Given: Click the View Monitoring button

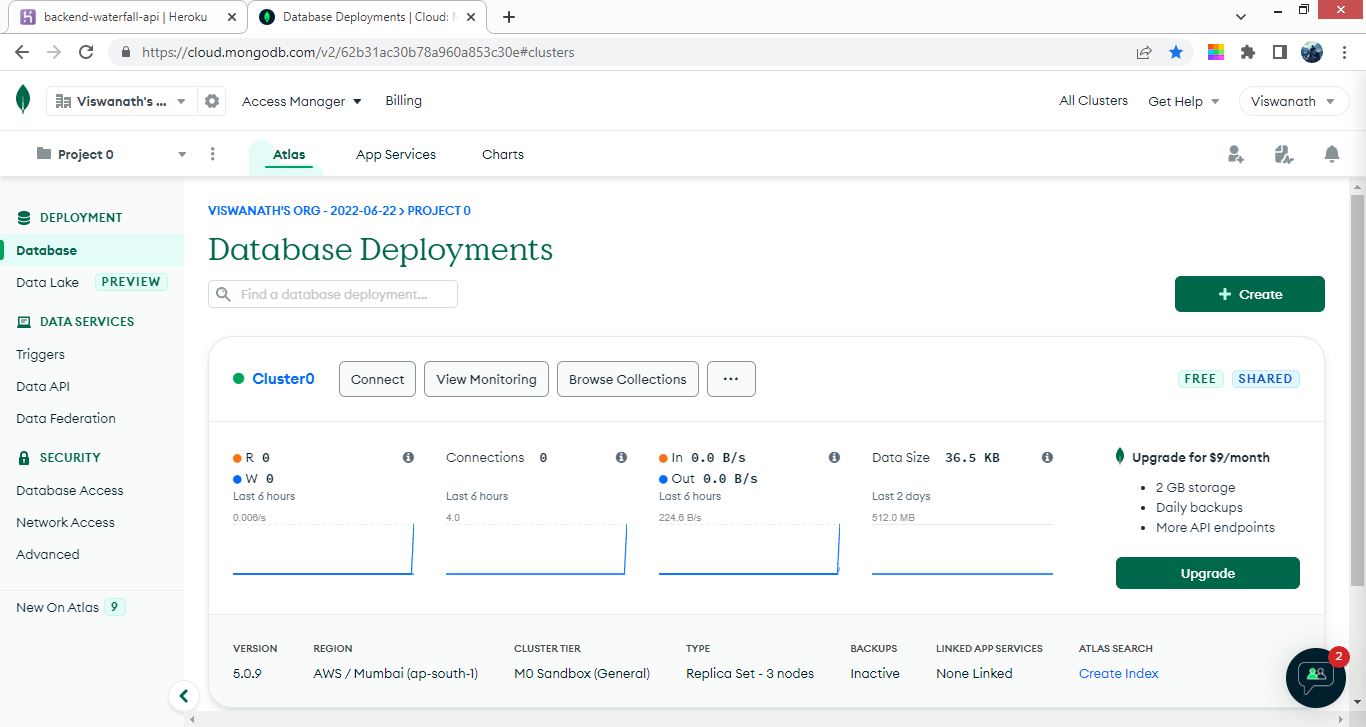Looking at the screenshot, I should [x=486, y=379].
